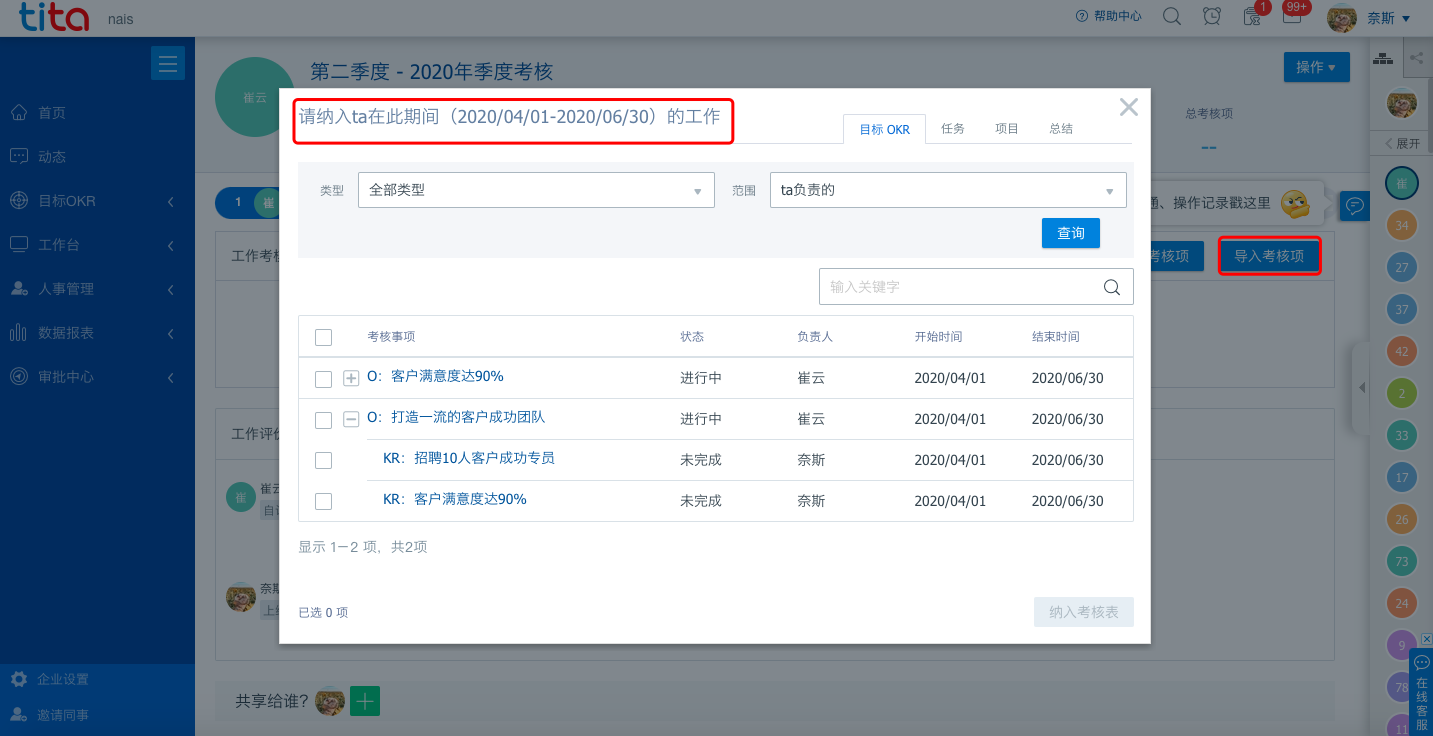Switch to the 总结 tab

[x=1061, y=128]
